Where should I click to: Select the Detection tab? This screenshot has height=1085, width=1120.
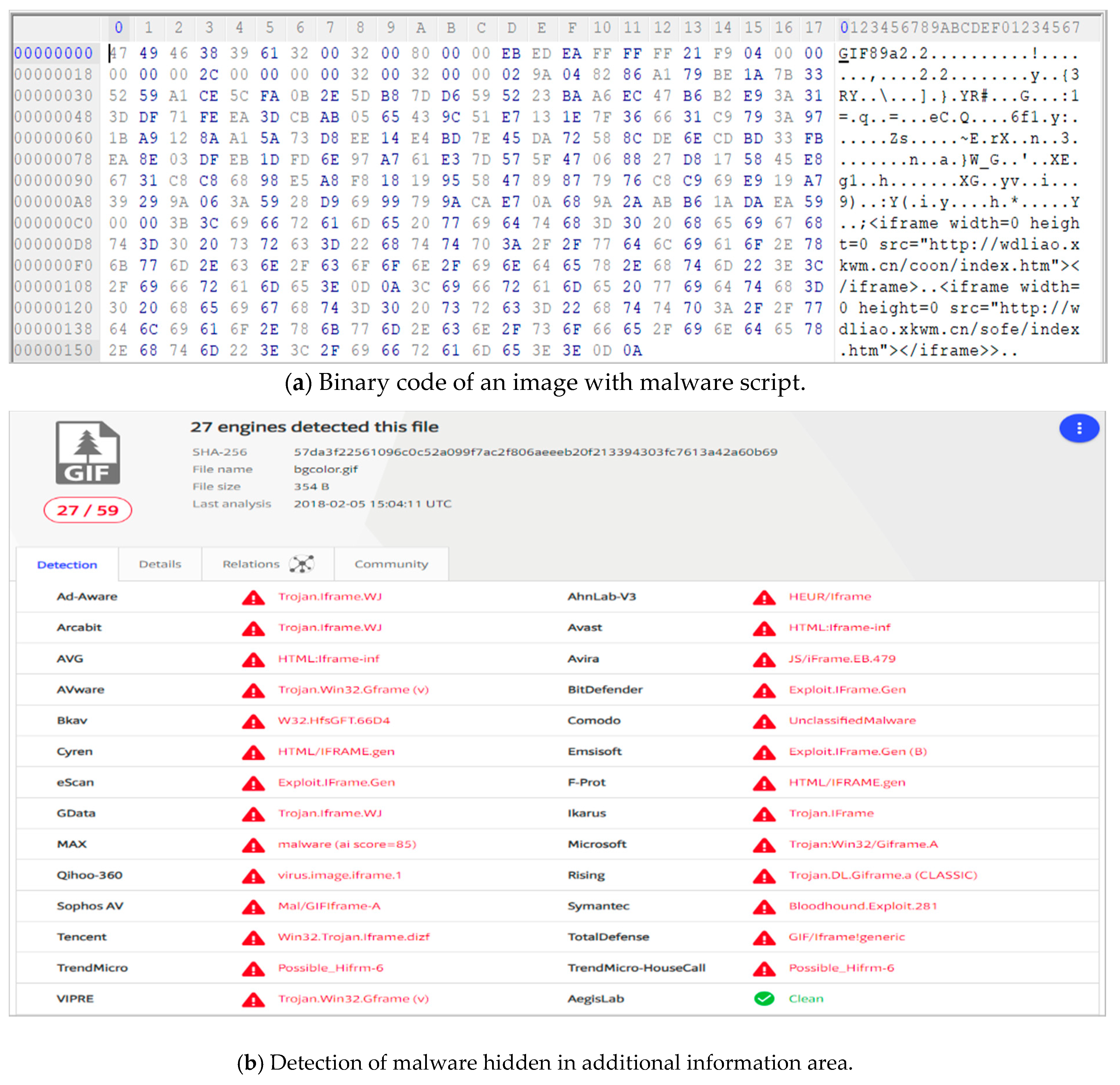[x=67, y=564]
